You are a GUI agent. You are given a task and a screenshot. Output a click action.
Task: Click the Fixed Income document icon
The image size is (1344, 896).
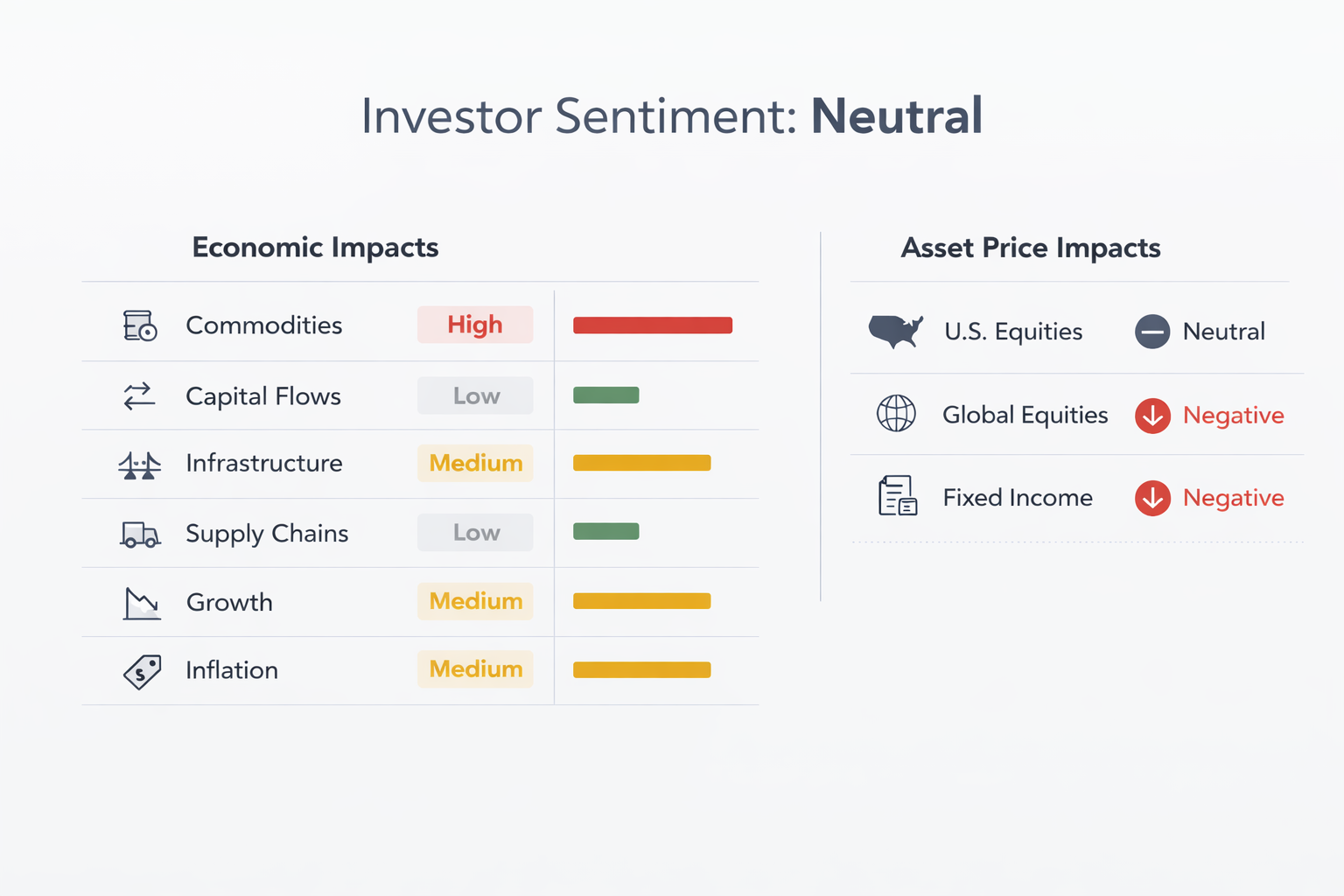pyautogui.click(x=897, y=496)
